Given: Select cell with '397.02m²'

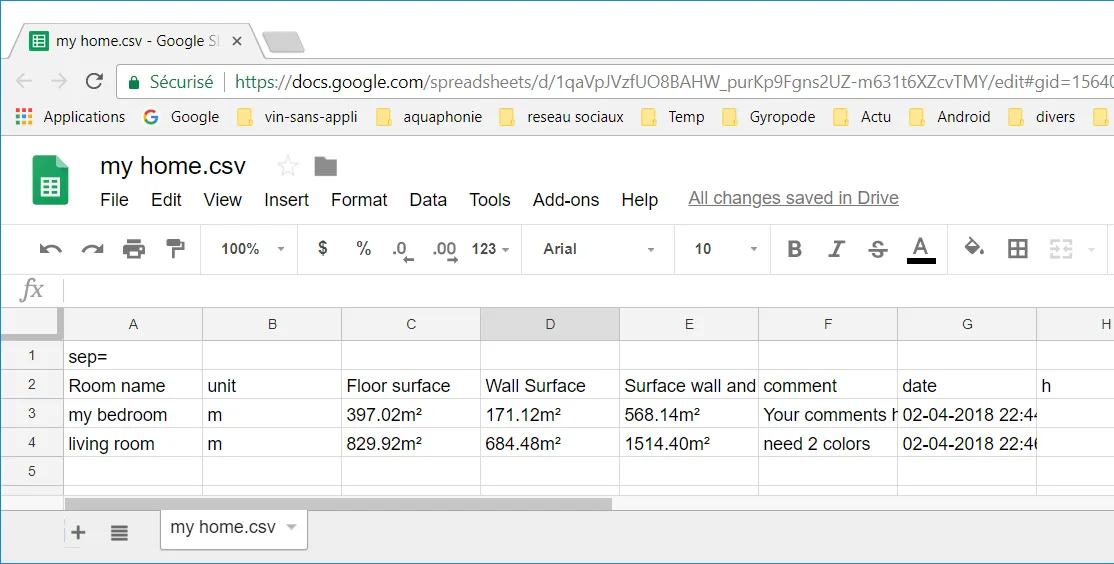Looking at the screenshot, I should pyautogui.click(x=411, y=414).
